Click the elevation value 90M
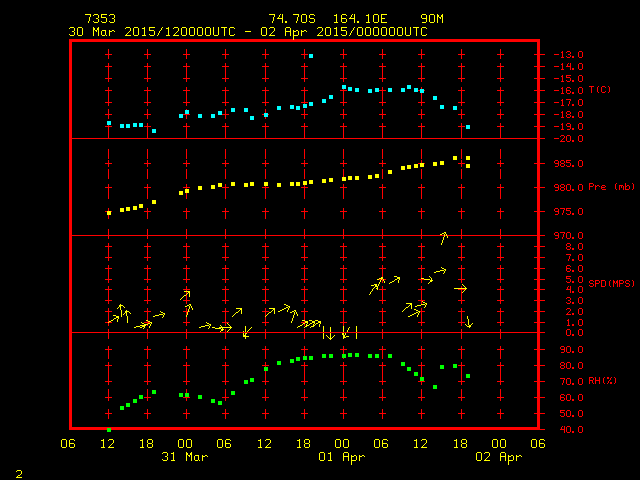 [432, 19]
